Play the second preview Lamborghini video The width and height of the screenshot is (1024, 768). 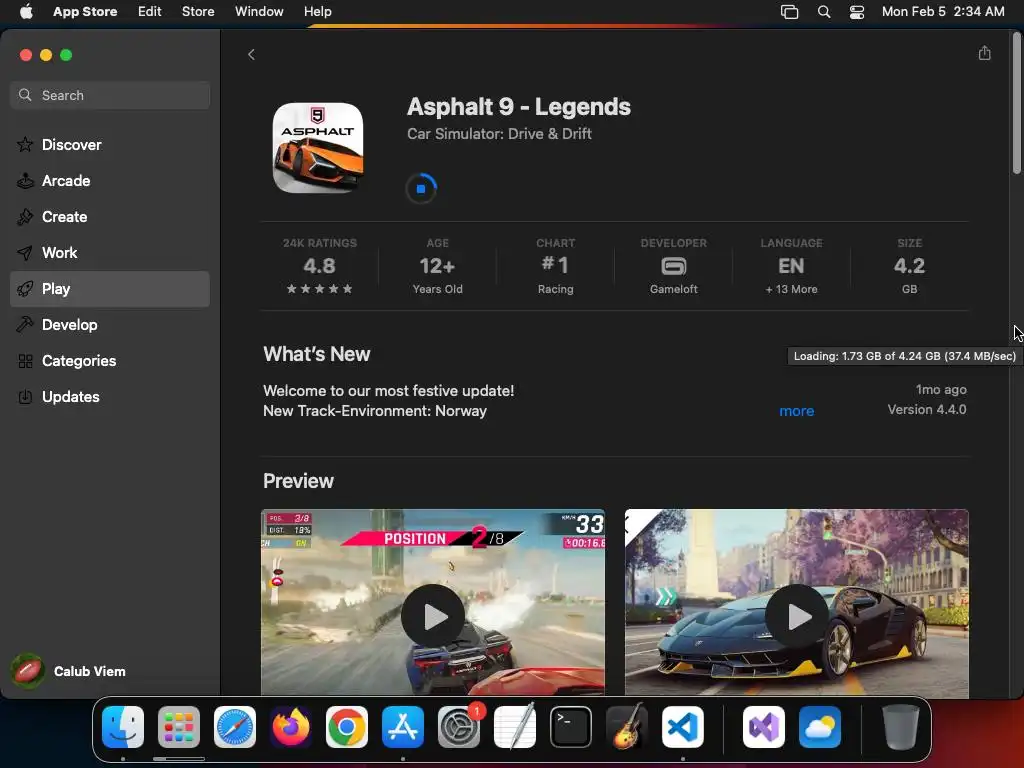coord(797,616)
